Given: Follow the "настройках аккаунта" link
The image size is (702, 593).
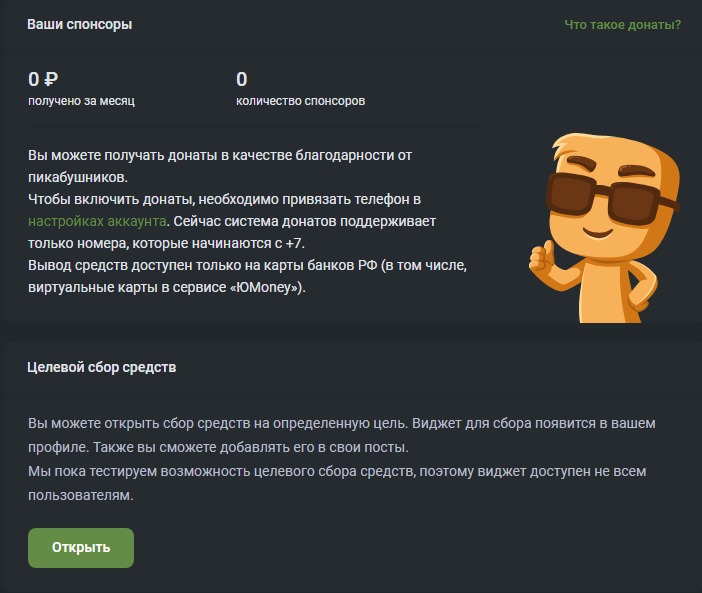Looking at the screenshot, I should pos(96,220).
